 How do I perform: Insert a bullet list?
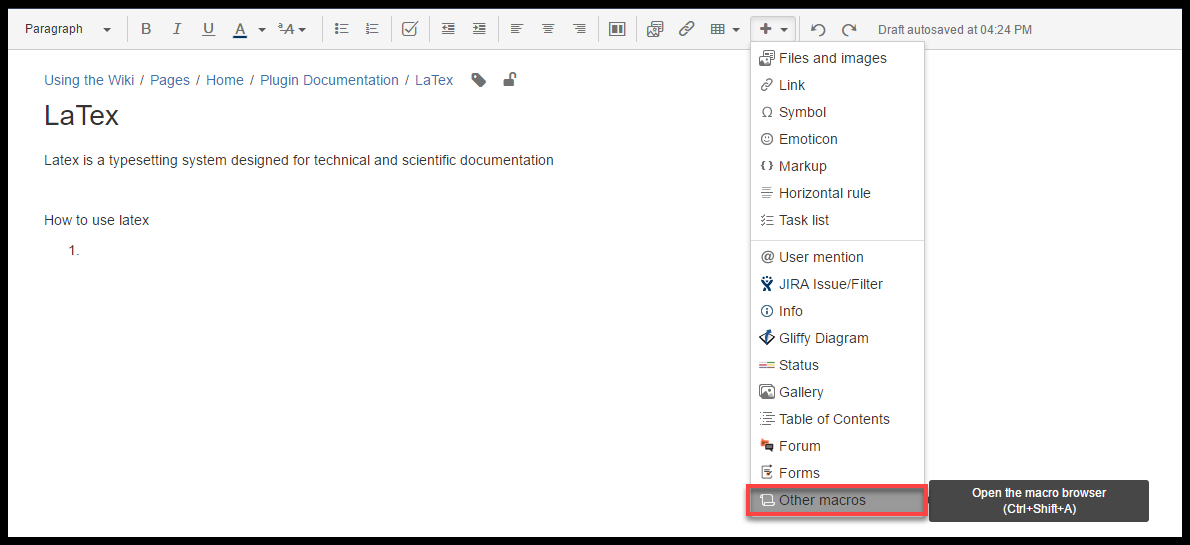pyautogui.click(x=342, y=29)
